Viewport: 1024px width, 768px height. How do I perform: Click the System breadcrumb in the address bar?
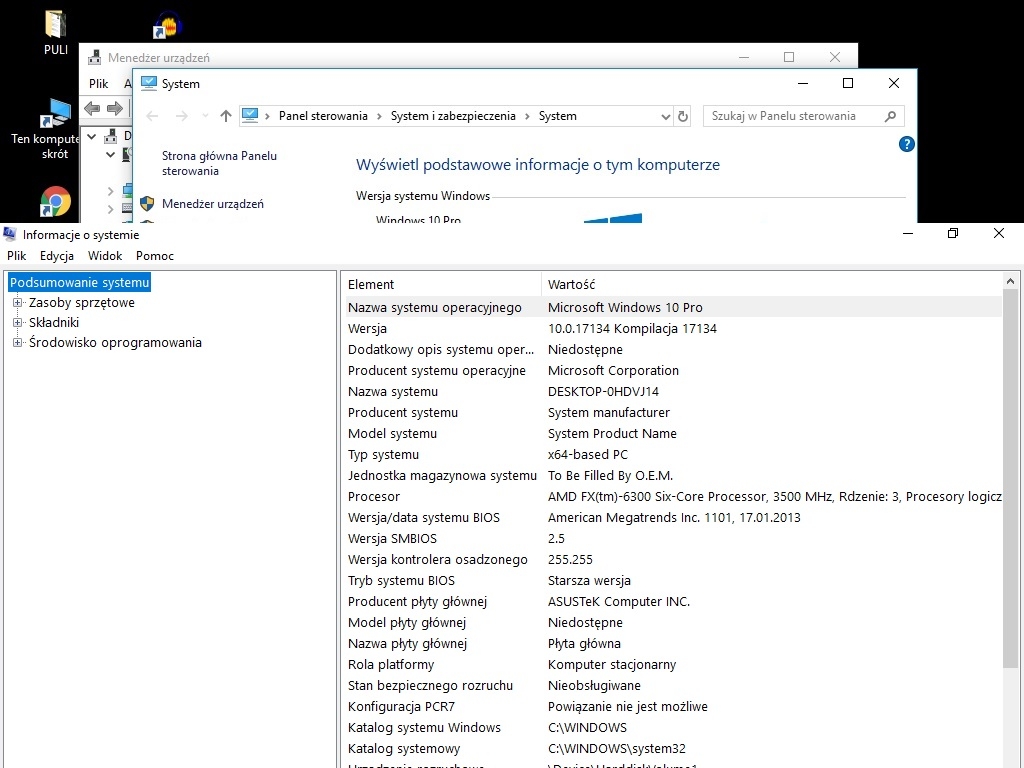[x=558, y=116]
